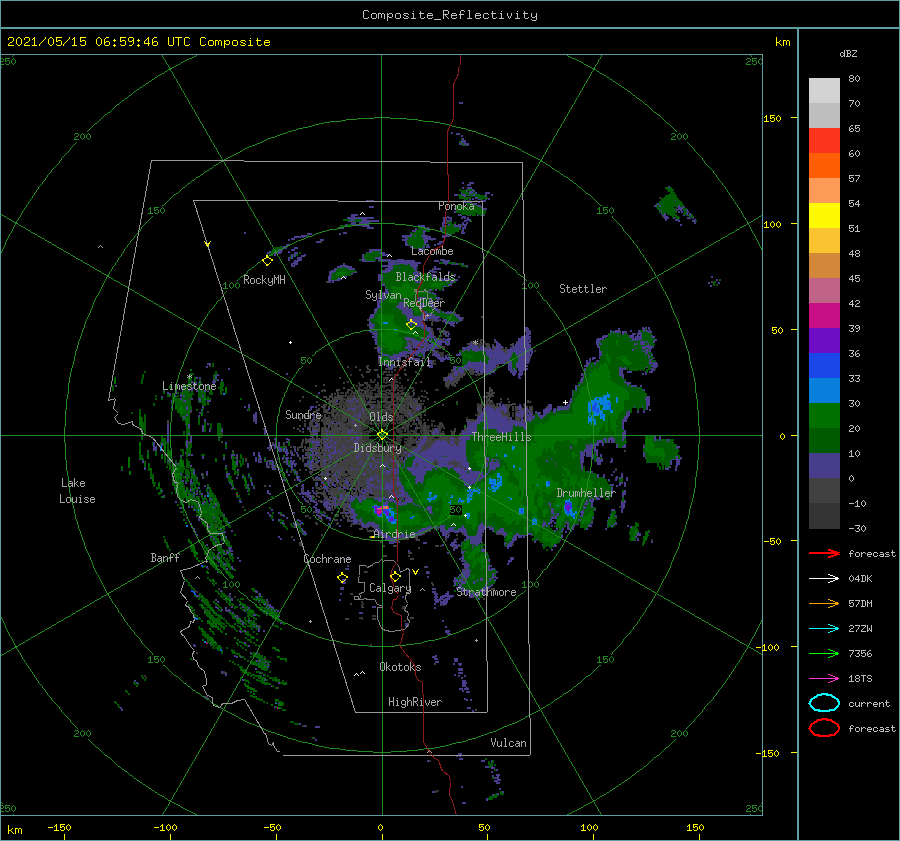900x841 pixels.
Task: Click the red color swatch at 60 dBZ
Action: 824,141
